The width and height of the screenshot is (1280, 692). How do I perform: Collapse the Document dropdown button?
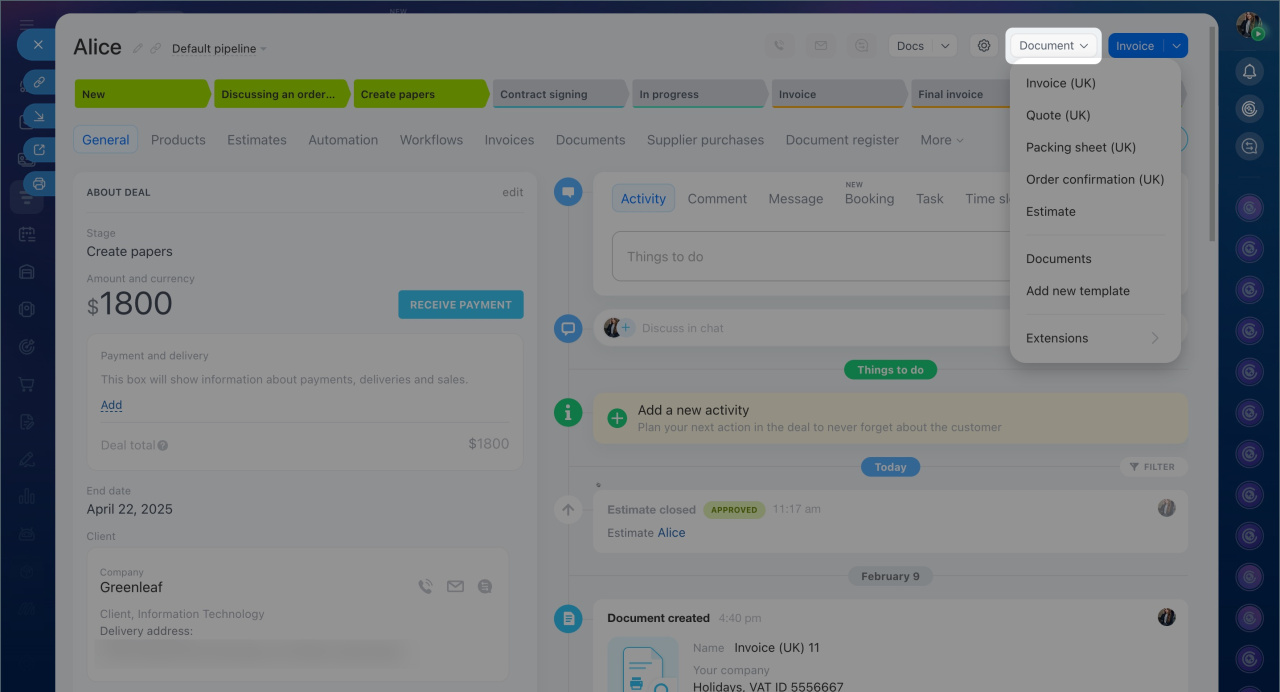[1053, 46]
